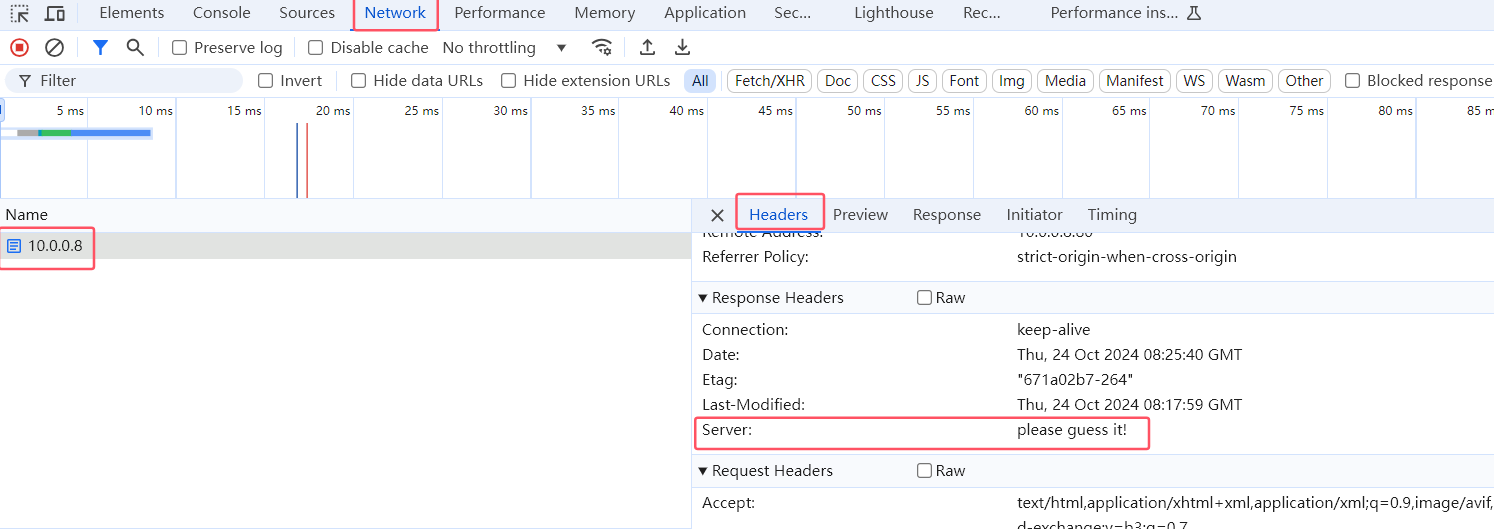Show the Initiator detail tab
Viewport: 1494px width, 529px height.
[1034, 215]
